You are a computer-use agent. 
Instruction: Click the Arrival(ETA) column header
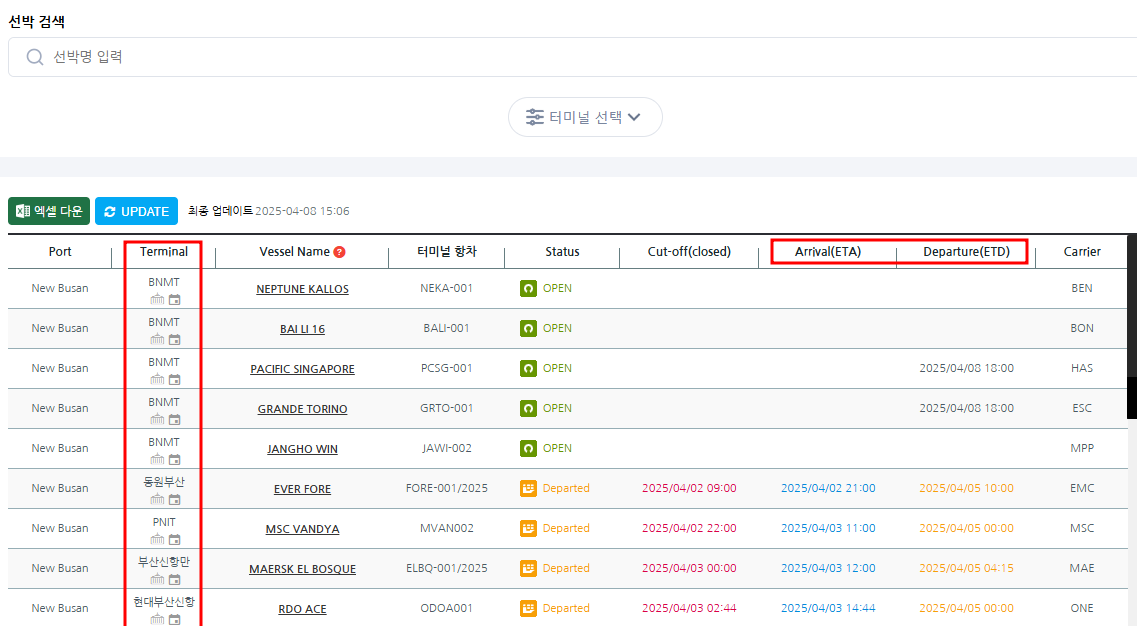point(828,252)
